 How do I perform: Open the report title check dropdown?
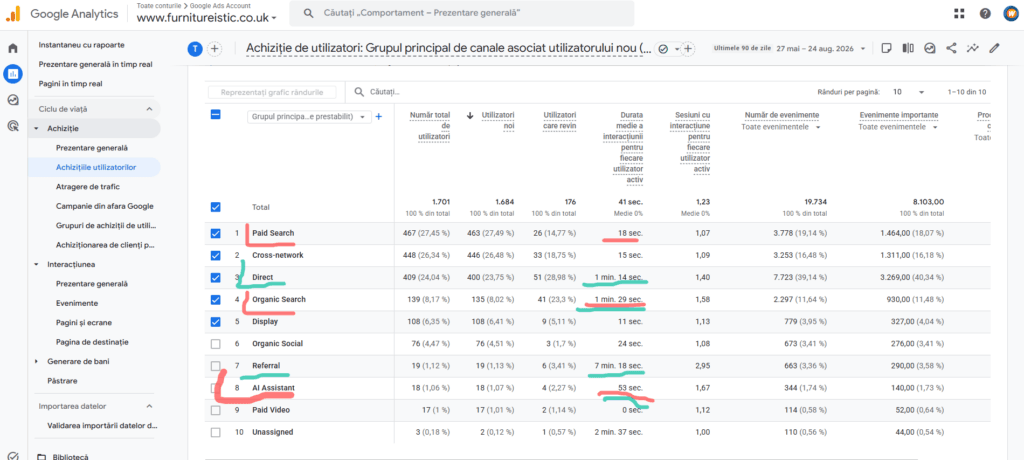(x=667, y=49)
